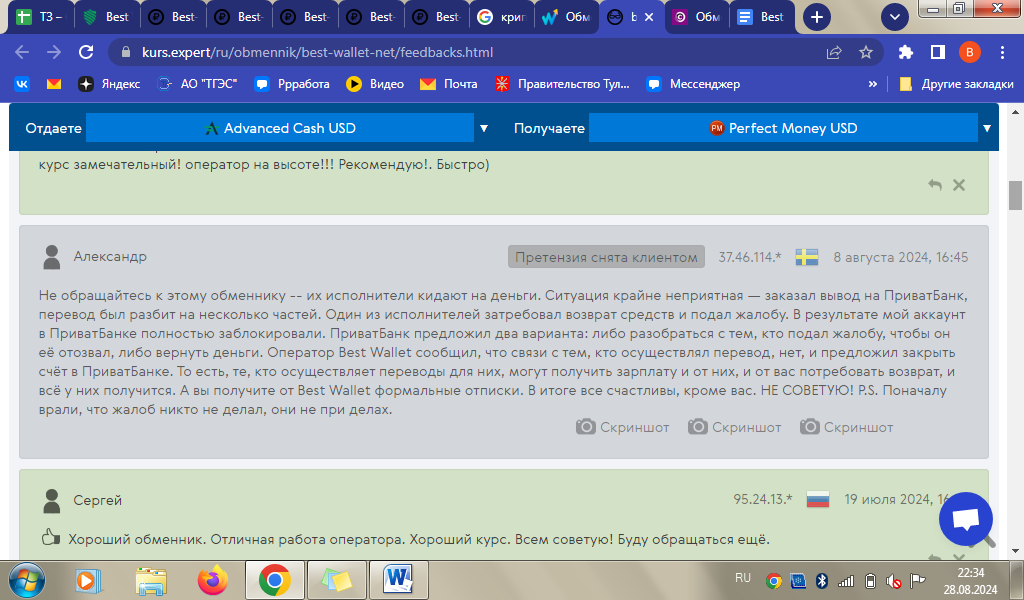The image size is (1024, 600).
Task: Switch to the Google криг tab
Action: (502, 17)
